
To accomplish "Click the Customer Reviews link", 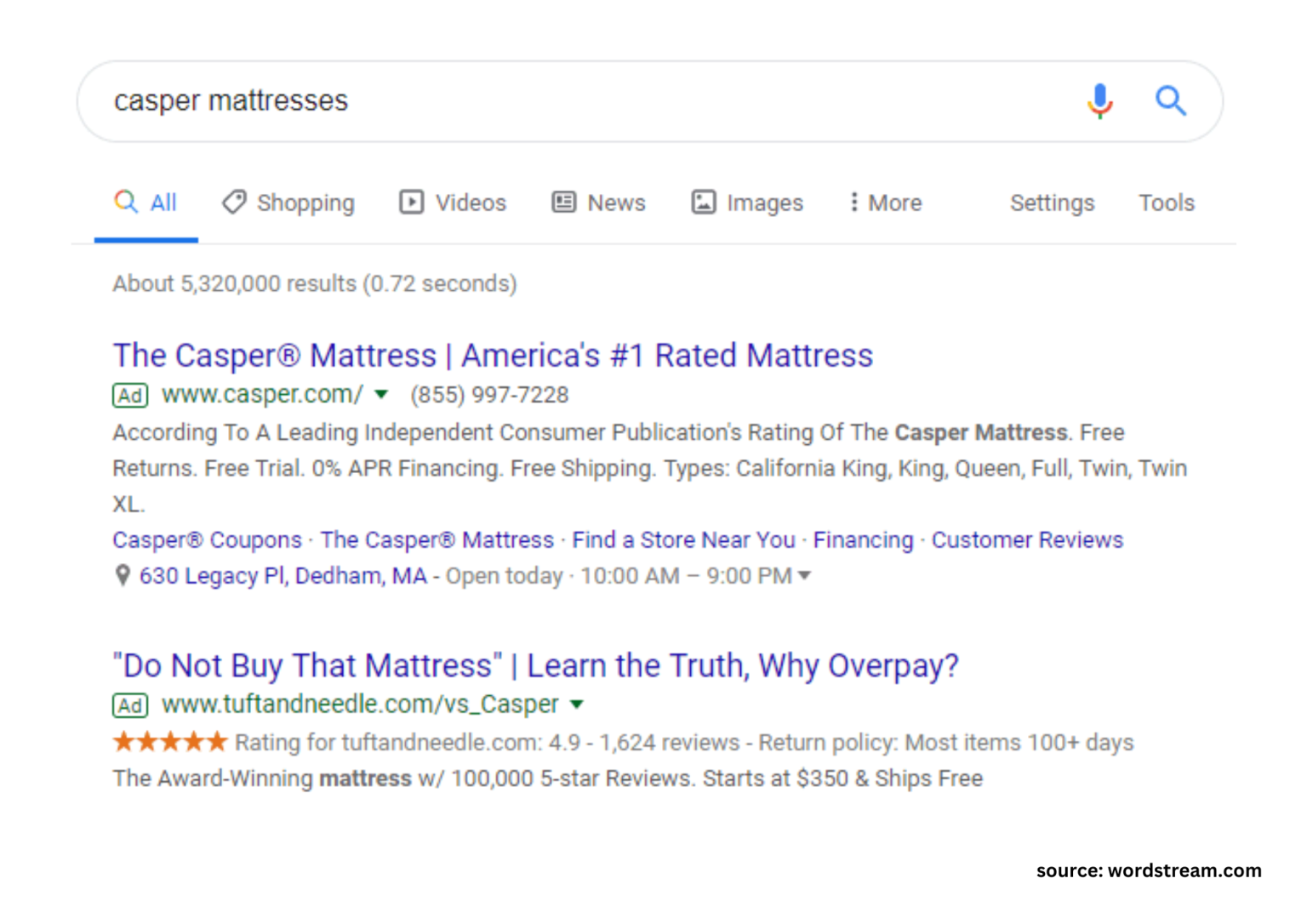I will (1027, 539).
